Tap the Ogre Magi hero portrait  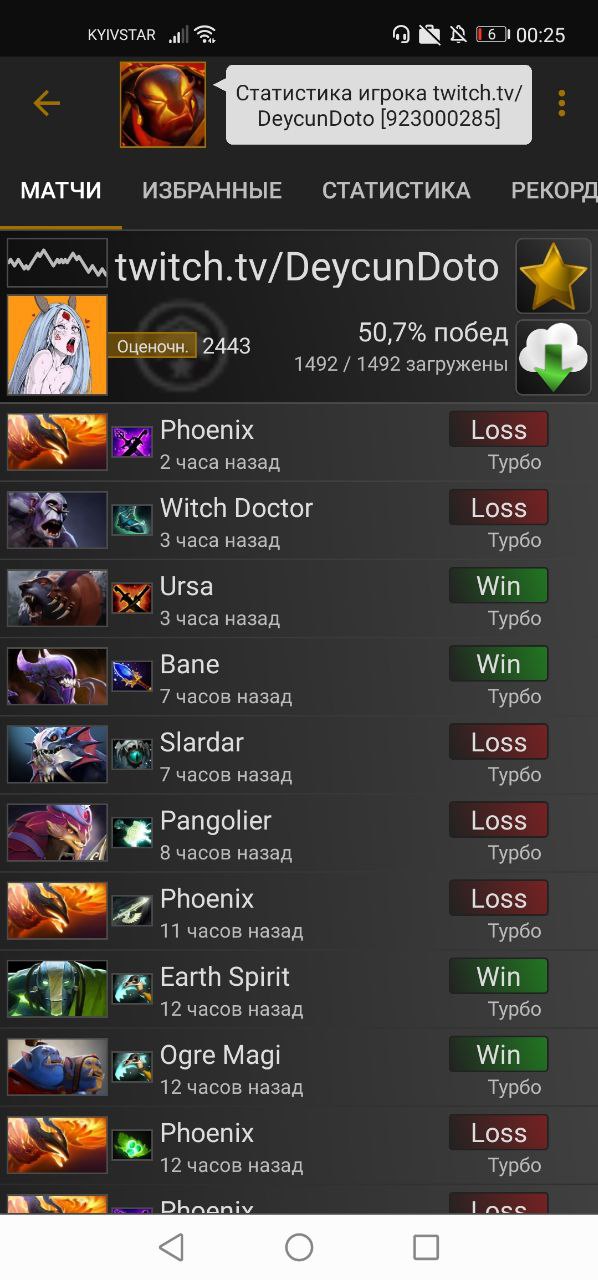coord(57,1067)
